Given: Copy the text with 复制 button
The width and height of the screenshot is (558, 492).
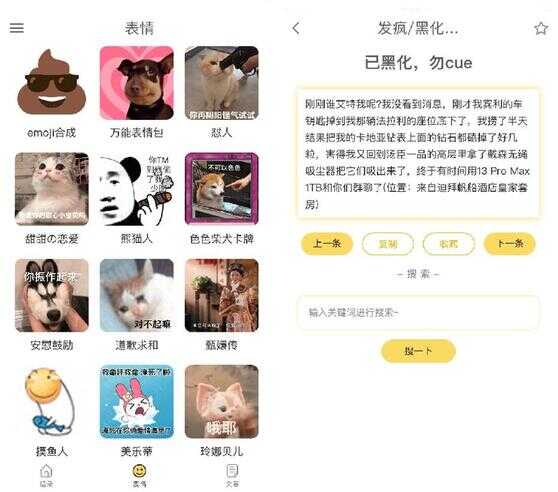Looking at the screenshot, I should click(x=388, y=244).
